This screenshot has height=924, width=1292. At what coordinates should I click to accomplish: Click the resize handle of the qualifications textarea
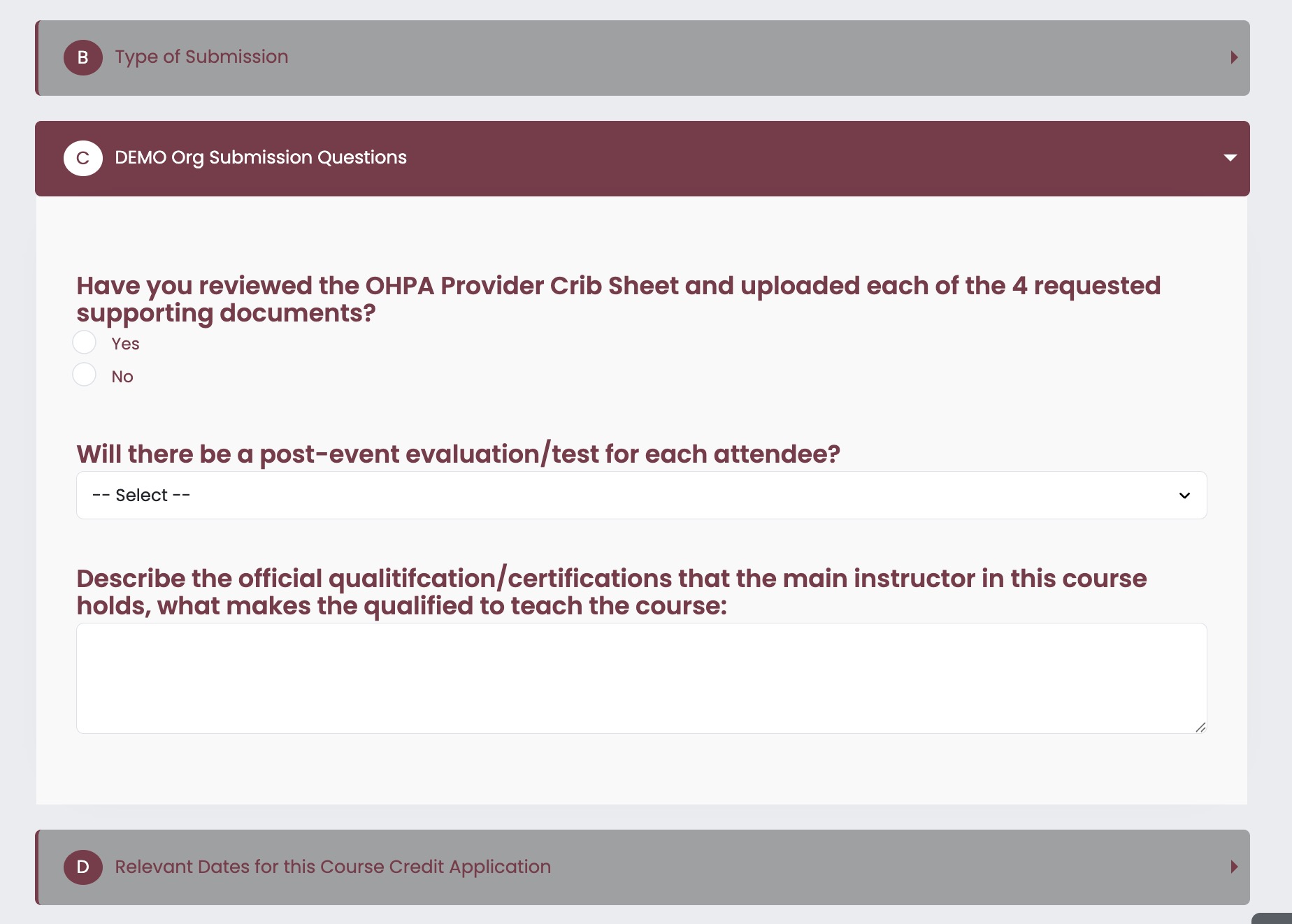click(x=1200, y=727)
